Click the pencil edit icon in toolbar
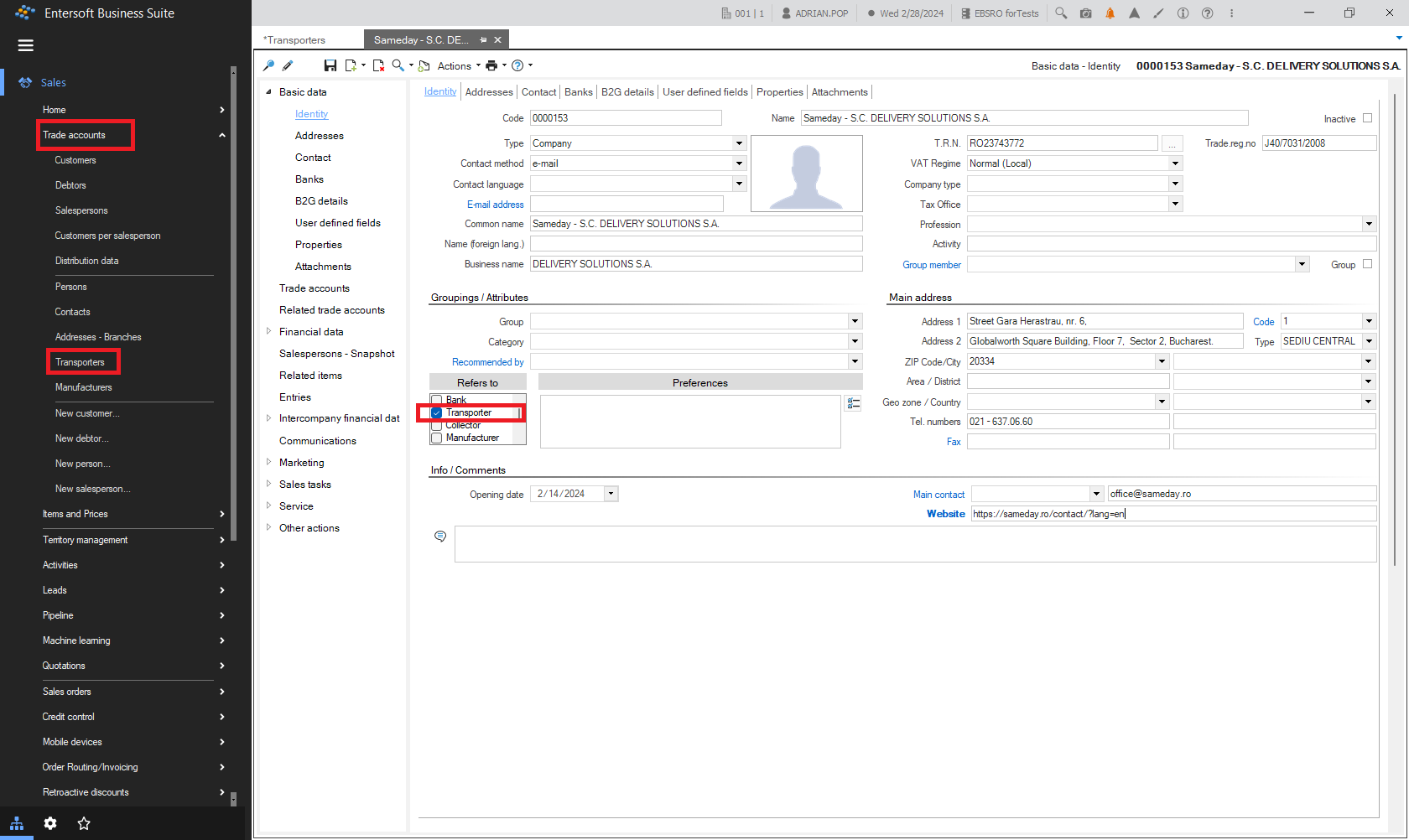Viewport: 1409px width, 840px height. tap(288, 65)
